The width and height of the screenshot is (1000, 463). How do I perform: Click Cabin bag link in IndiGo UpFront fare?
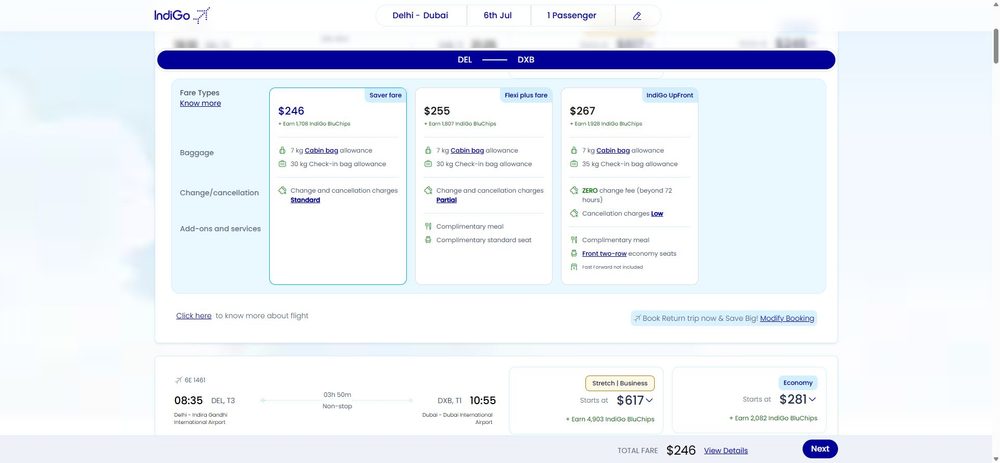pyautogui.click(x=613, y=151)
